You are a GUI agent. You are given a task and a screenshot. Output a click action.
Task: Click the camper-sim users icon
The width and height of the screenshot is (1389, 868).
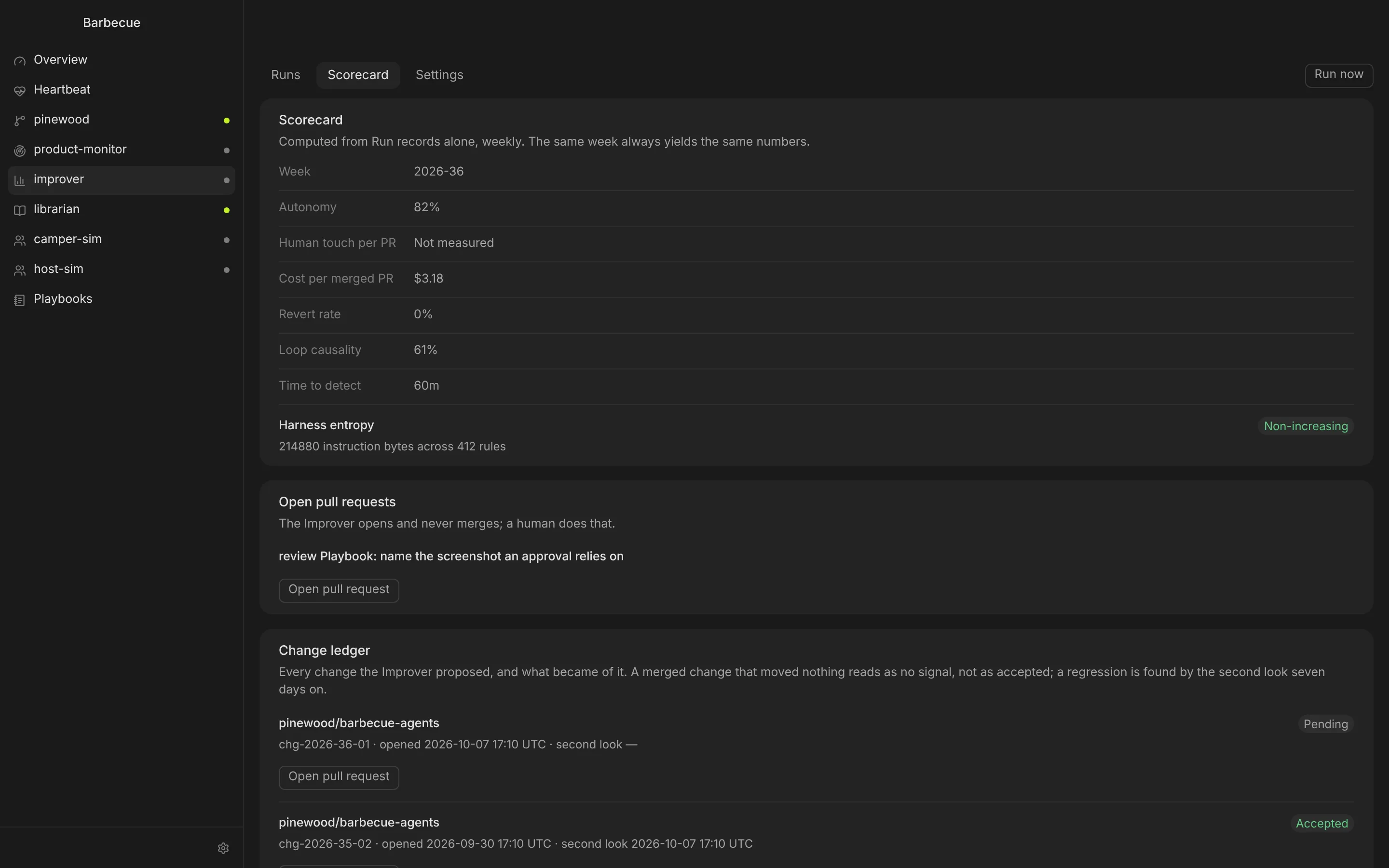[19, 240]
